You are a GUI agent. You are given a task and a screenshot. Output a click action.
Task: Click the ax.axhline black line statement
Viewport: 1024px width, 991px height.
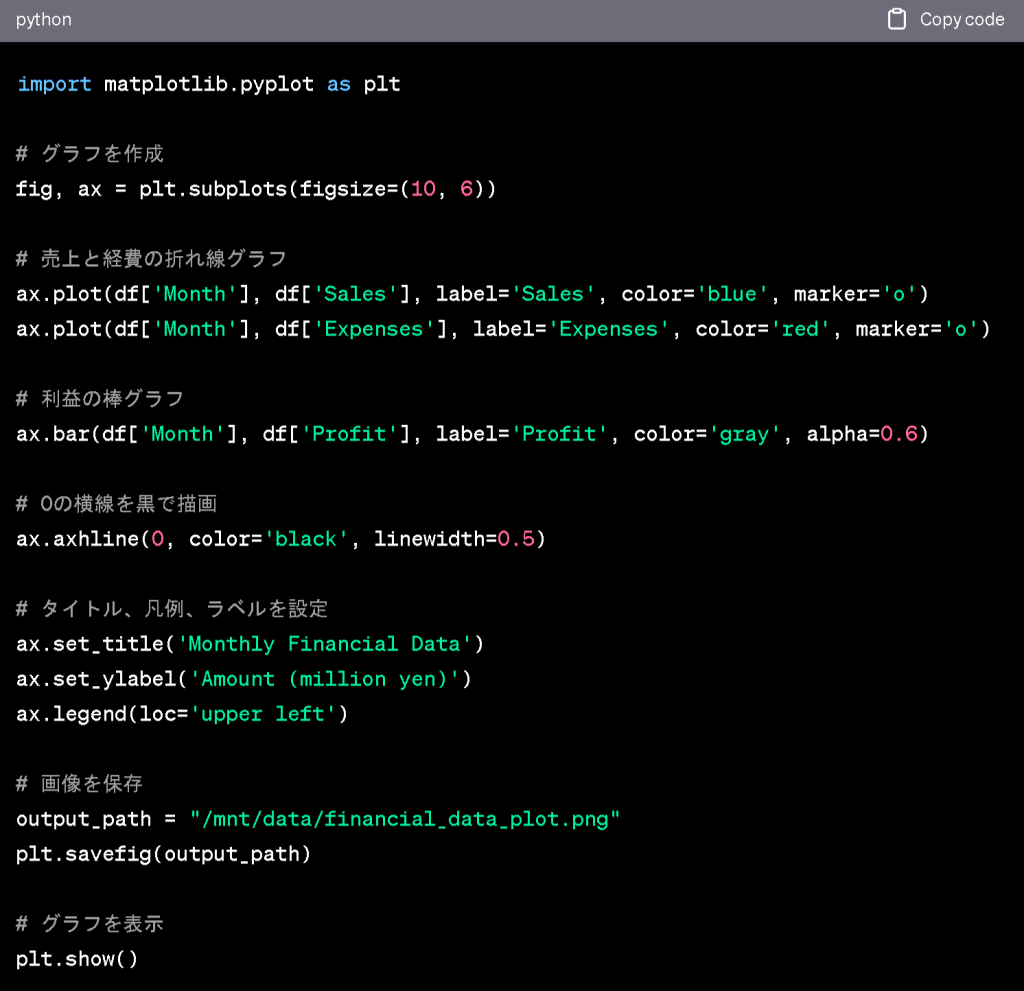tap(280, 538)
